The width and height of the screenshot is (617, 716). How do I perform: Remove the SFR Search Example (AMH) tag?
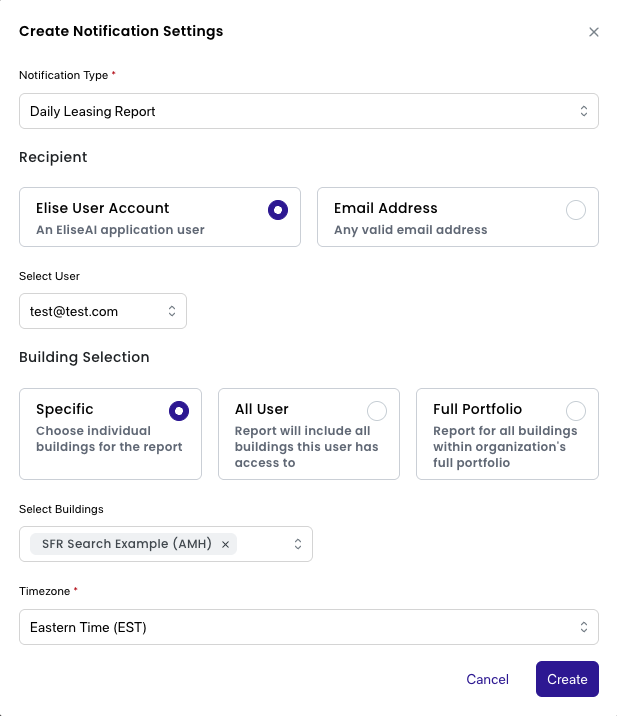225,544
